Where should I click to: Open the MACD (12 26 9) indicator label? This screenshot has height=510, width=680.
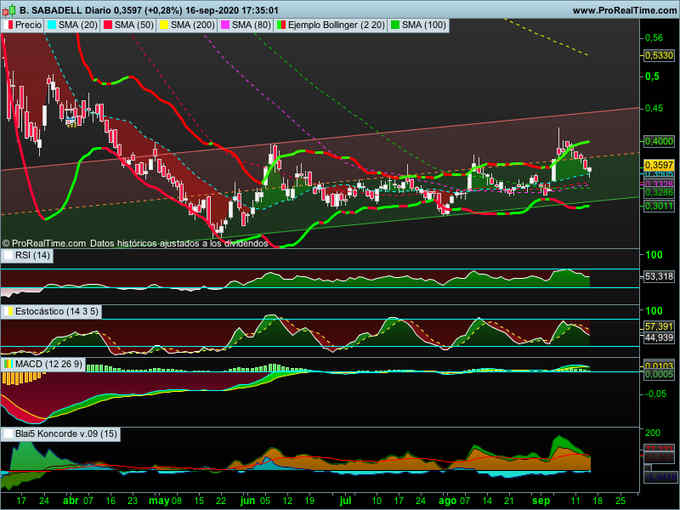click(x=44, y=364)
